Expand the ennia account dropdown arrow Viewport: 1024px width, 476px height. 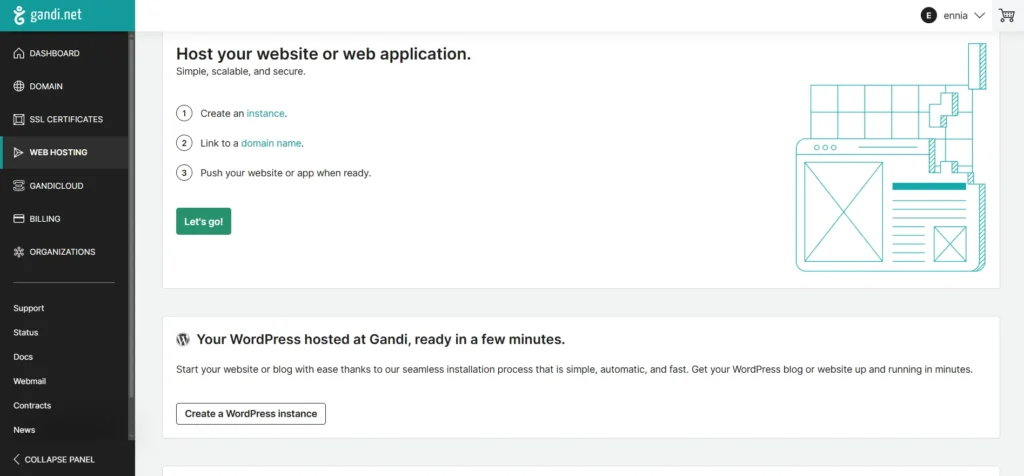coord(979,16)
